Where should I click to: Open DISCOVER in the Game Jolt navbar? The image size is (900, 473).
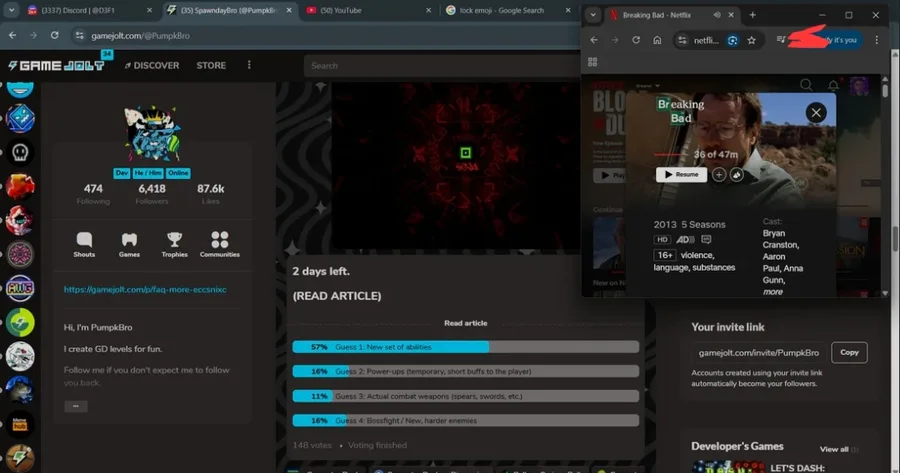[x=152, y=65]
